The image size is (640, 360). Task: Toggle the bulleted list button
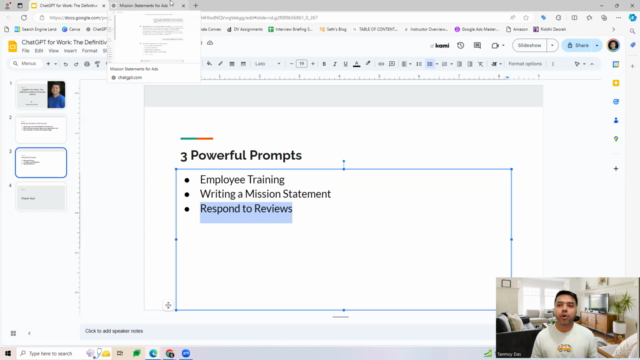[x=430, y=64]
